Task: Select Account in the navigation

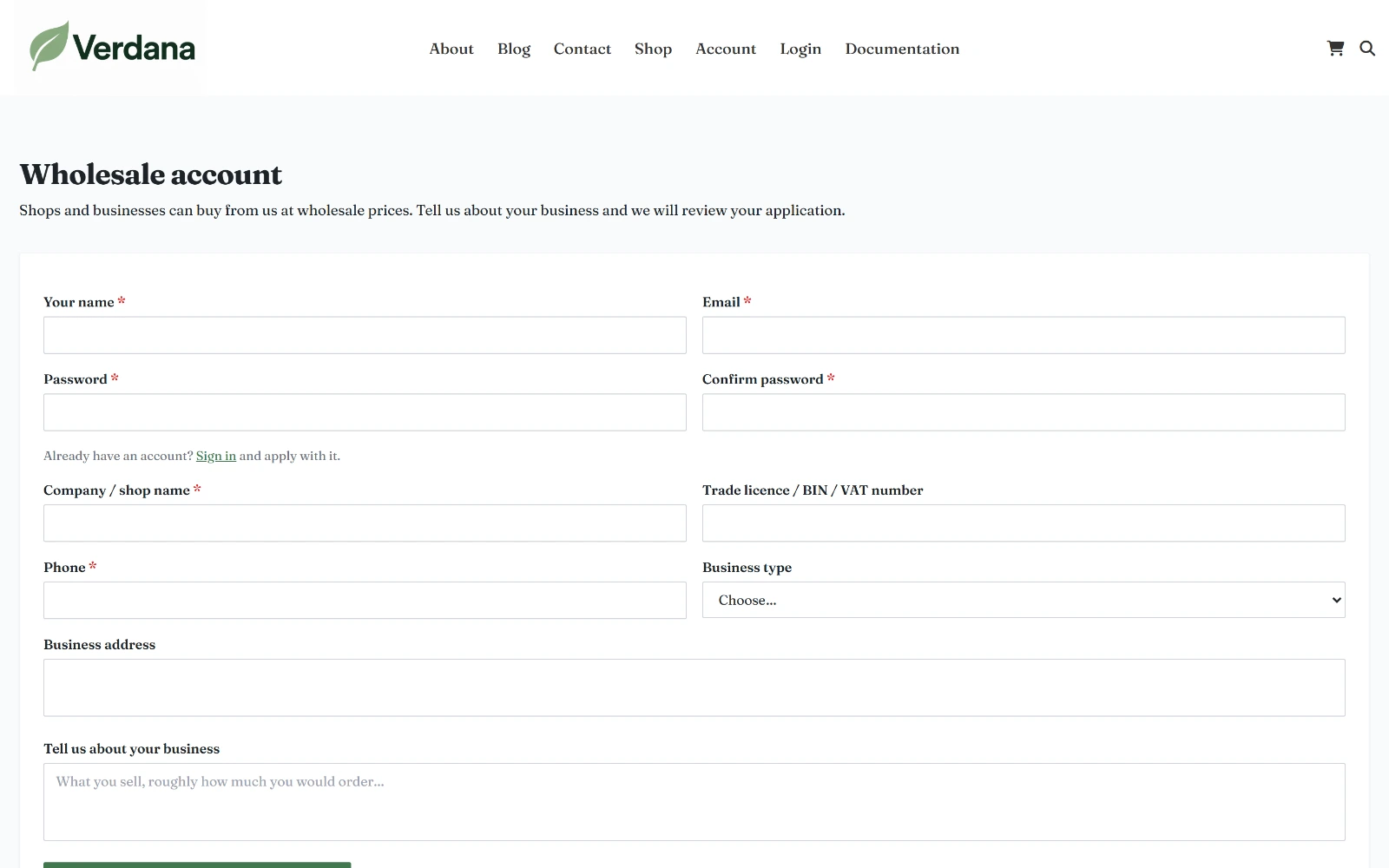Action: pyautogui.click(x=726, y=49)
